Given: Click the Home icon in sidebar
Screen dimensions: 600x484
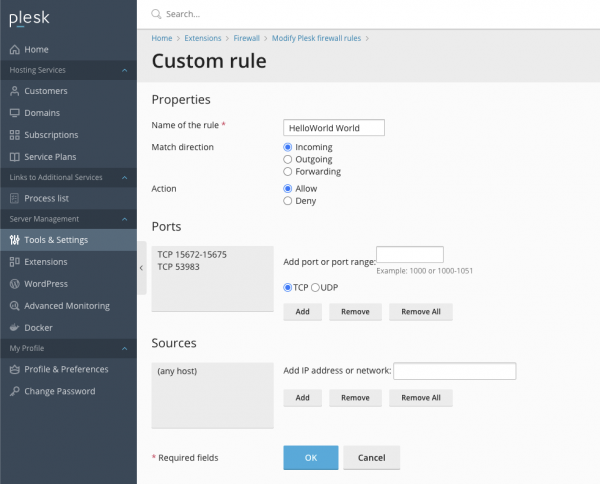Looking at the screenshot, I should point(15,49).
